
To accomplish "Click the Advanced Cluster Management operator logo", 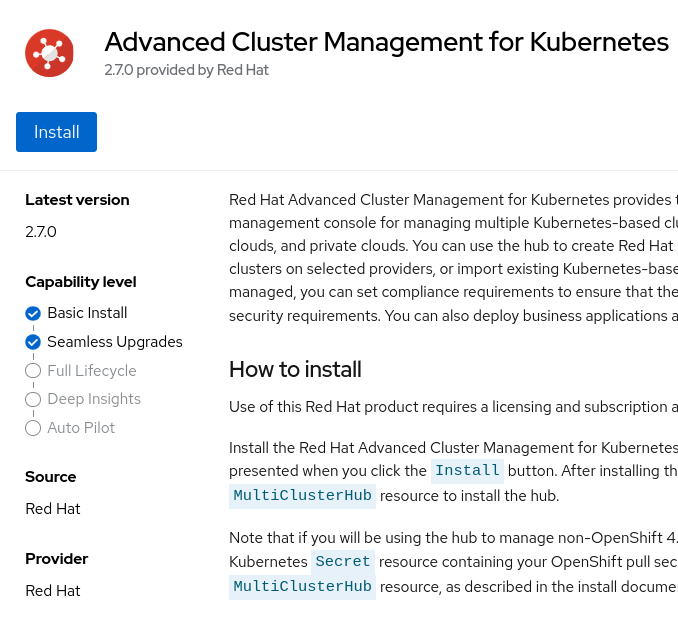I will tap(49, 53).
